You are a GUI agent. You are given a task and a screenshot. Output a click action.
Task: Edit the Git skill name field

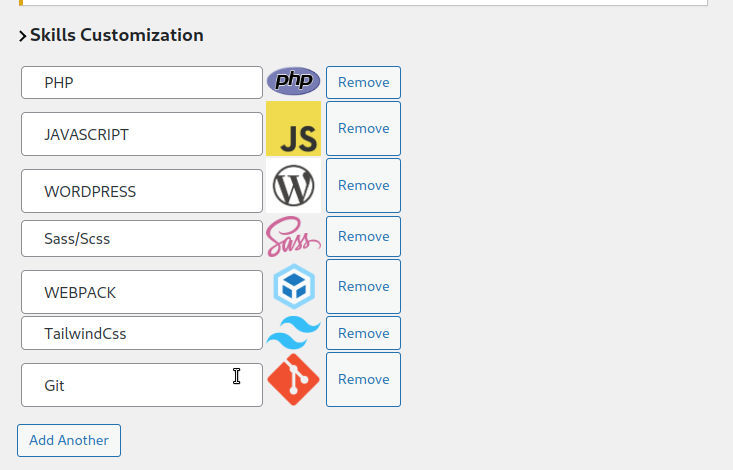[142, 385]
